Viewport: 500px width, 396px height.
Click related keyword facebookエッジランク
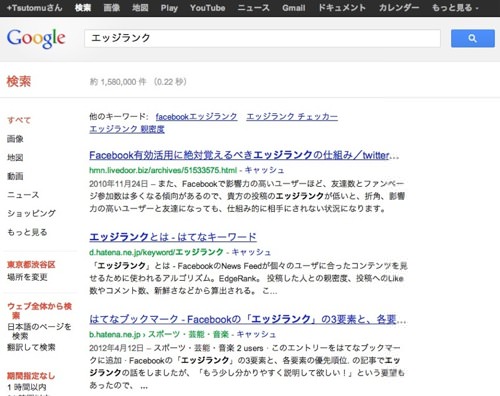point(196,117)
